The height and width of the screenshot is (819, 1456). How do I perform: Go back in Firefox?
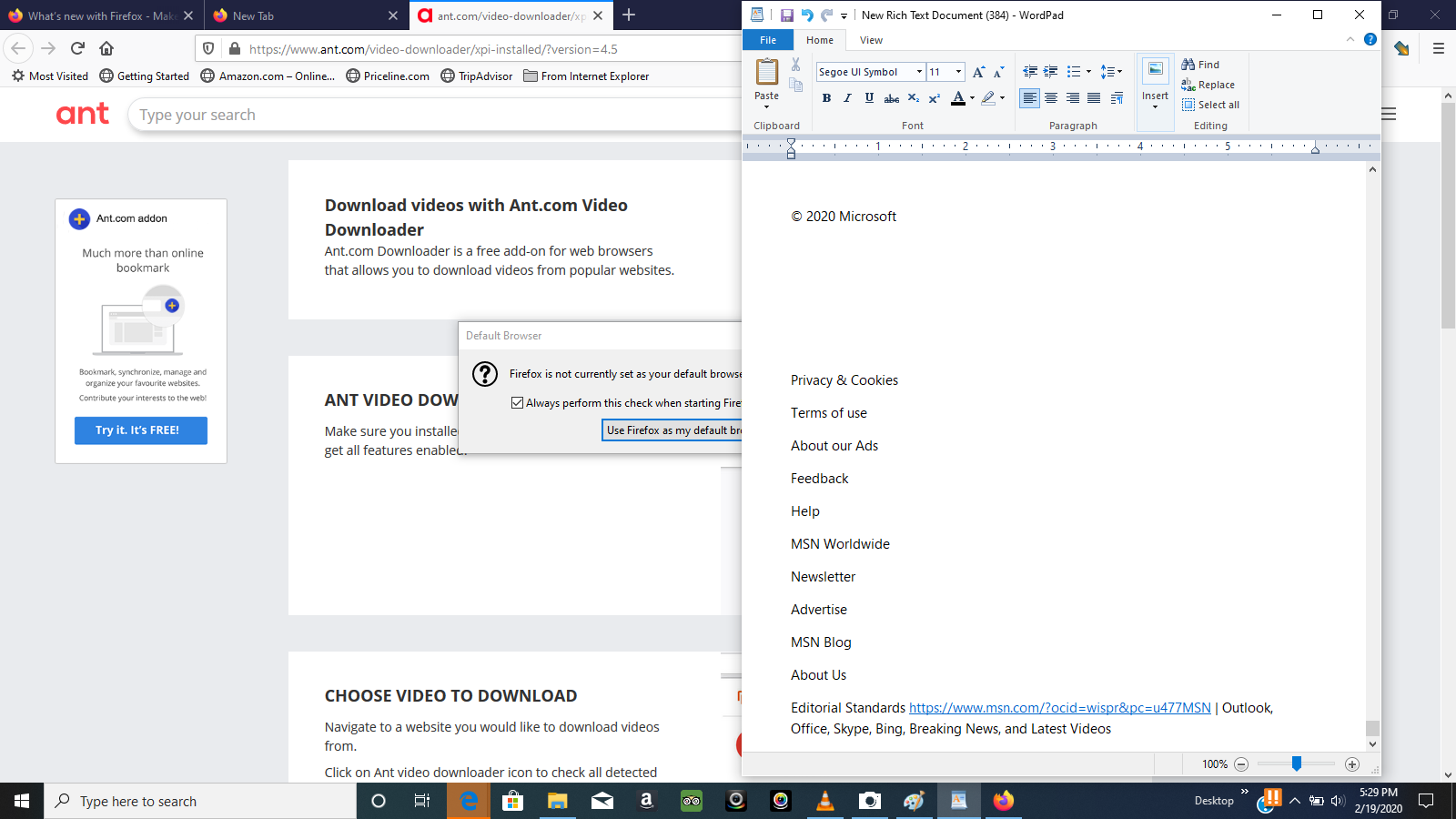[18, 48]
